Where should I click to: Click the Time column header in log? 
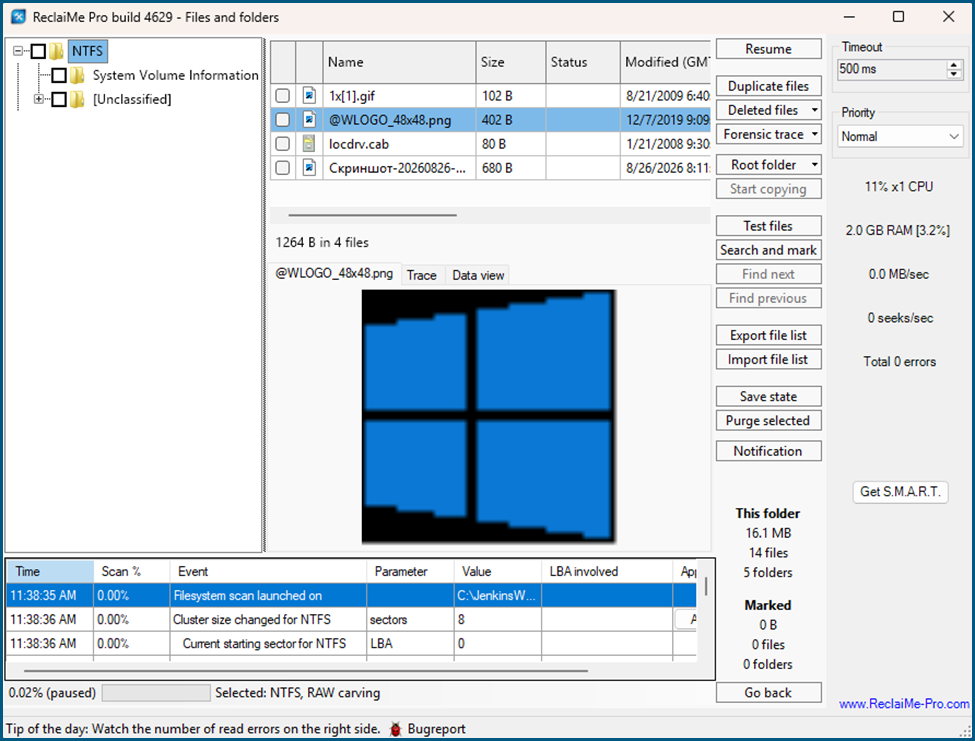tap(50, 571)
